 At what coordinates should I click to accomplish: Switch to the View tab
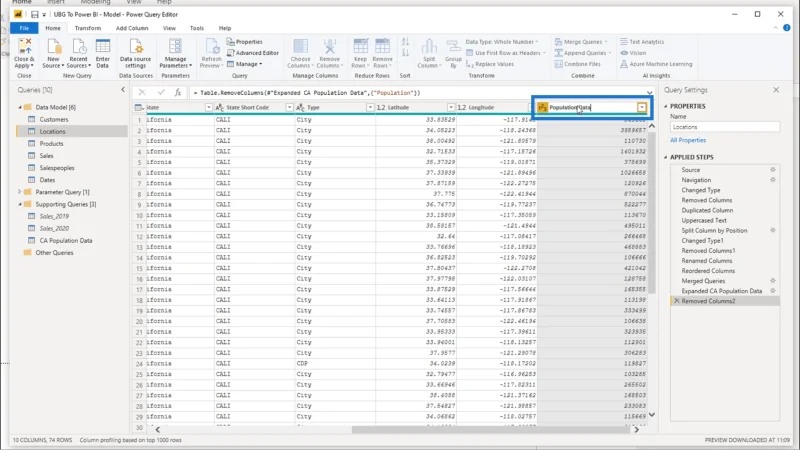[x=169, y=28]
